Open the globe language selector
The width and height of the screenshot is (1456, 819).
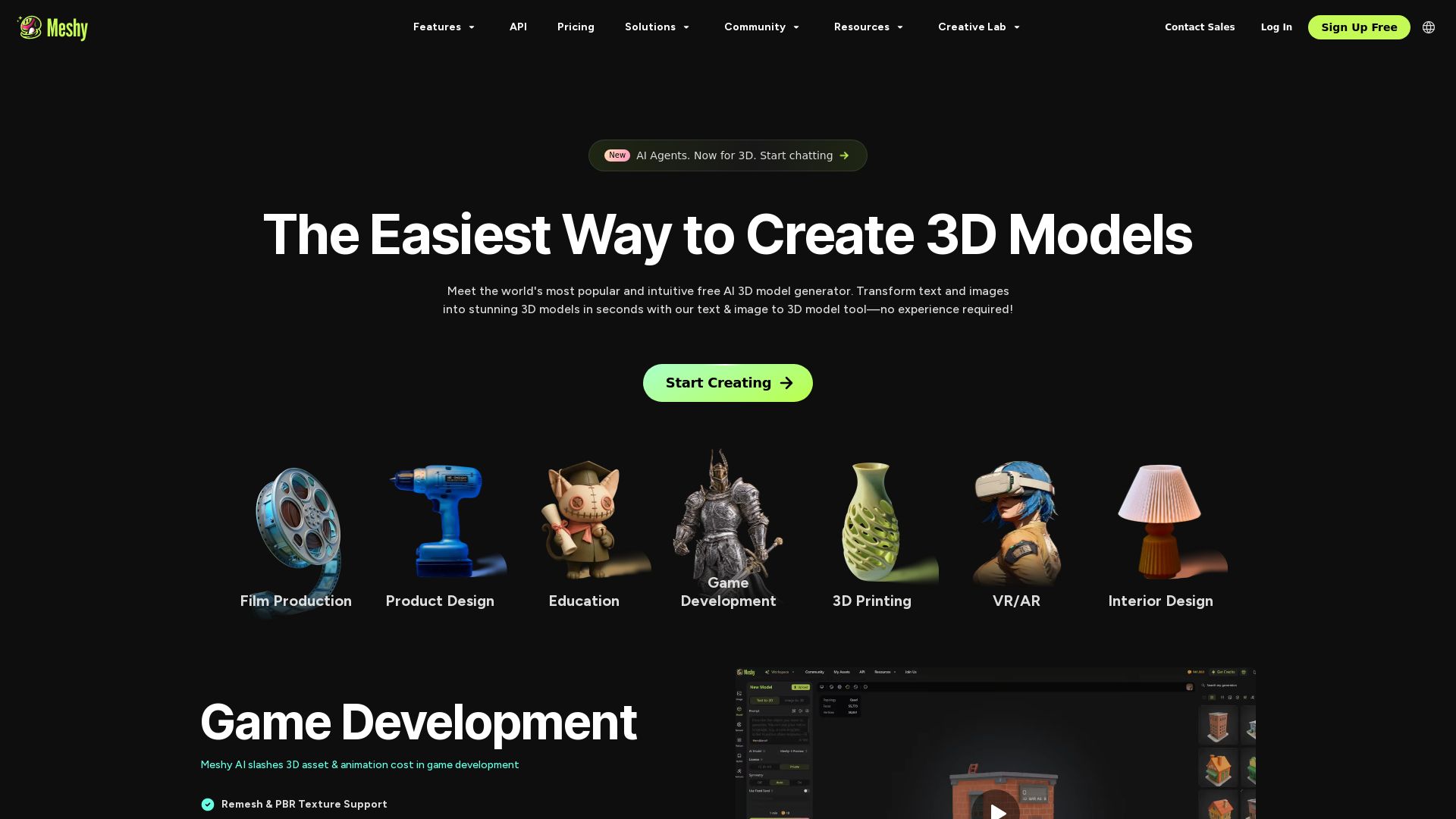click(1429, 27)
